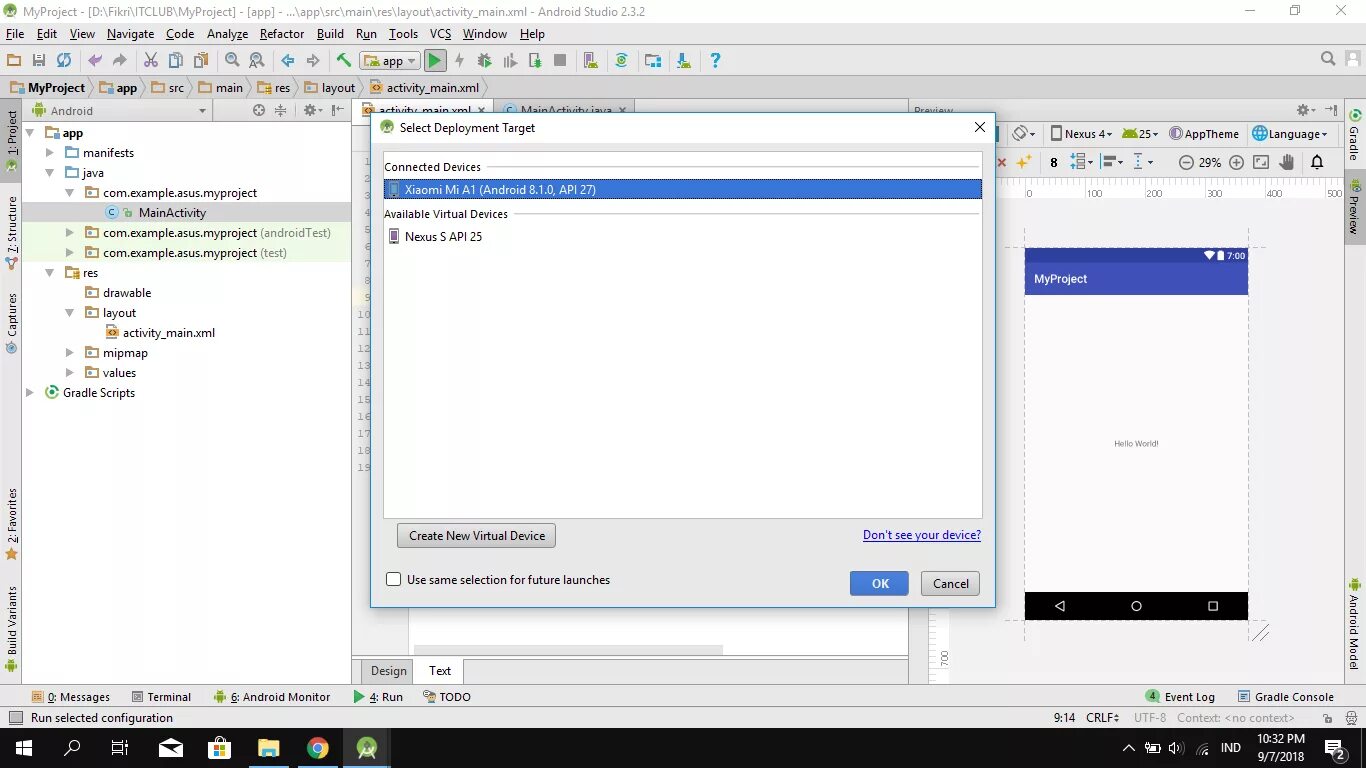Viewport: 1366px width, 768px height.
Task: Click the zoom in plus icon
Action: pyautogui.click(x=1237, y=162)
